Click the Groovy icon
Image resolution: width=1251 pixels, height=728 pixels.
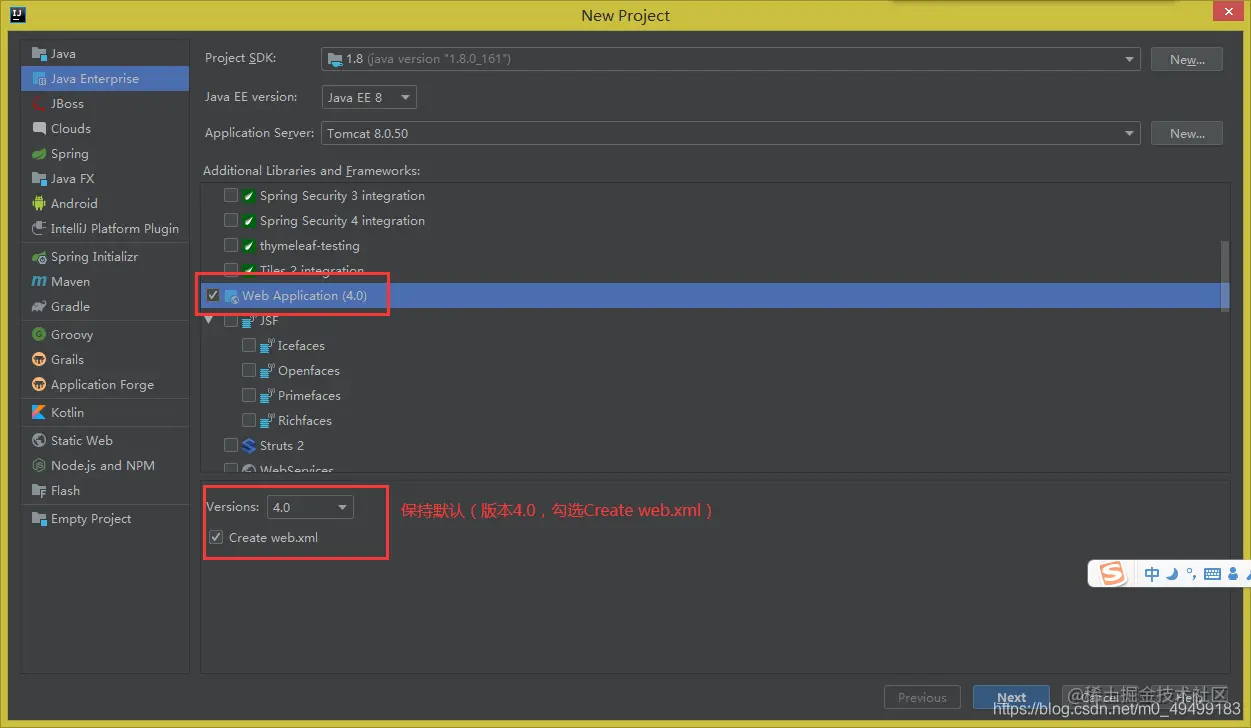coord(39,335)
